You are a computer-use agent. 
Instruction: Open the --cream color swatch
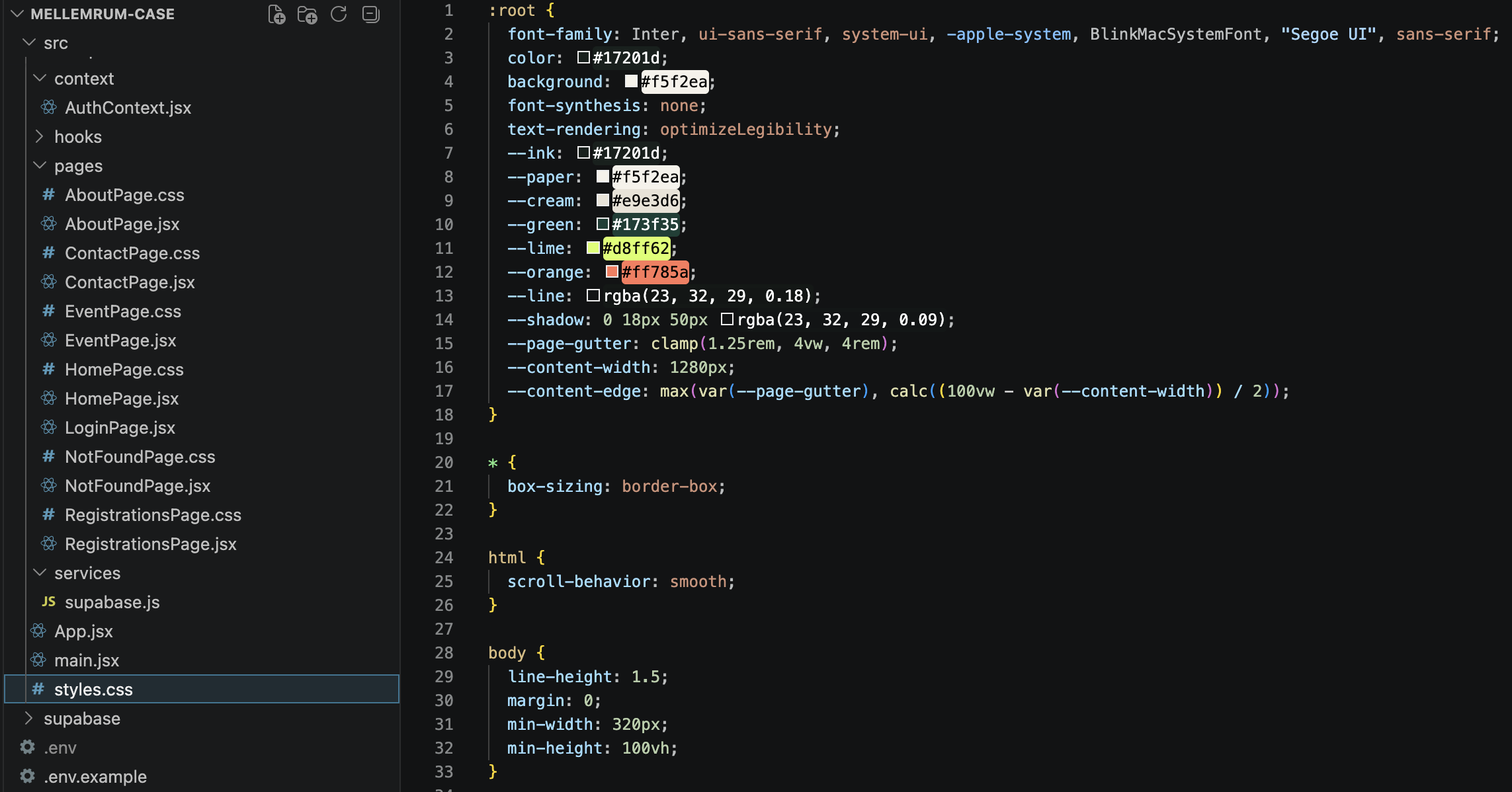pos(603,200)
